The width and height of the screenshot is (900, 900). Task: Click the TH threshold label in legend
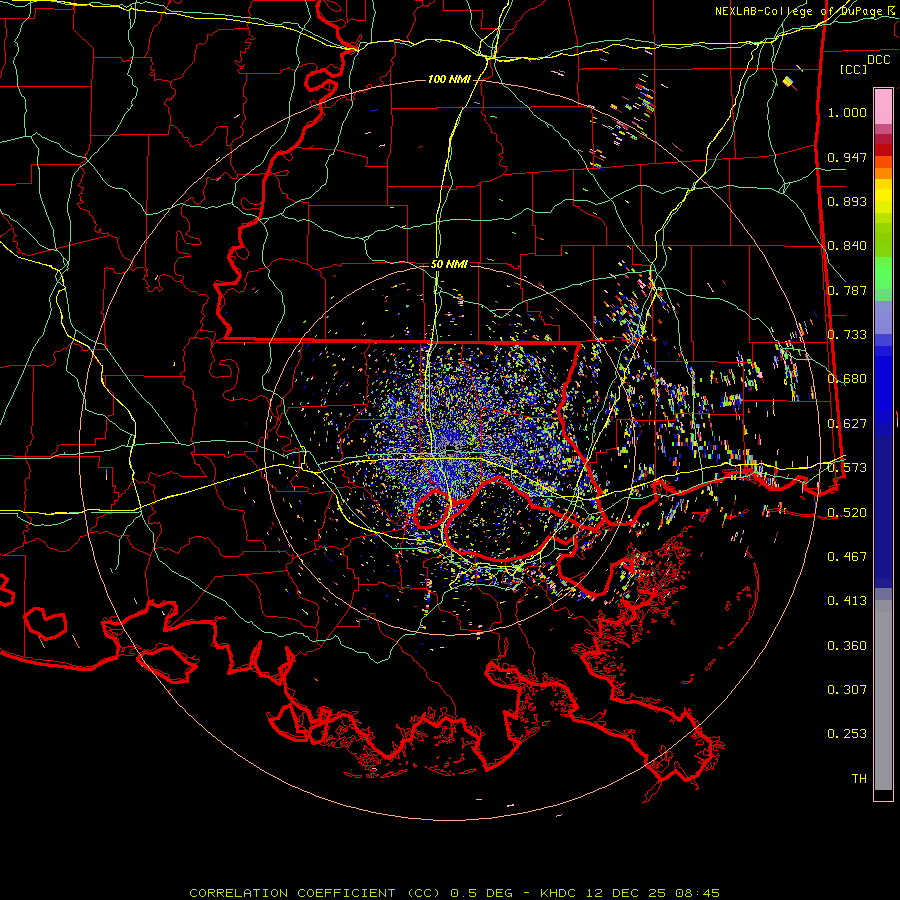(859, 779)
